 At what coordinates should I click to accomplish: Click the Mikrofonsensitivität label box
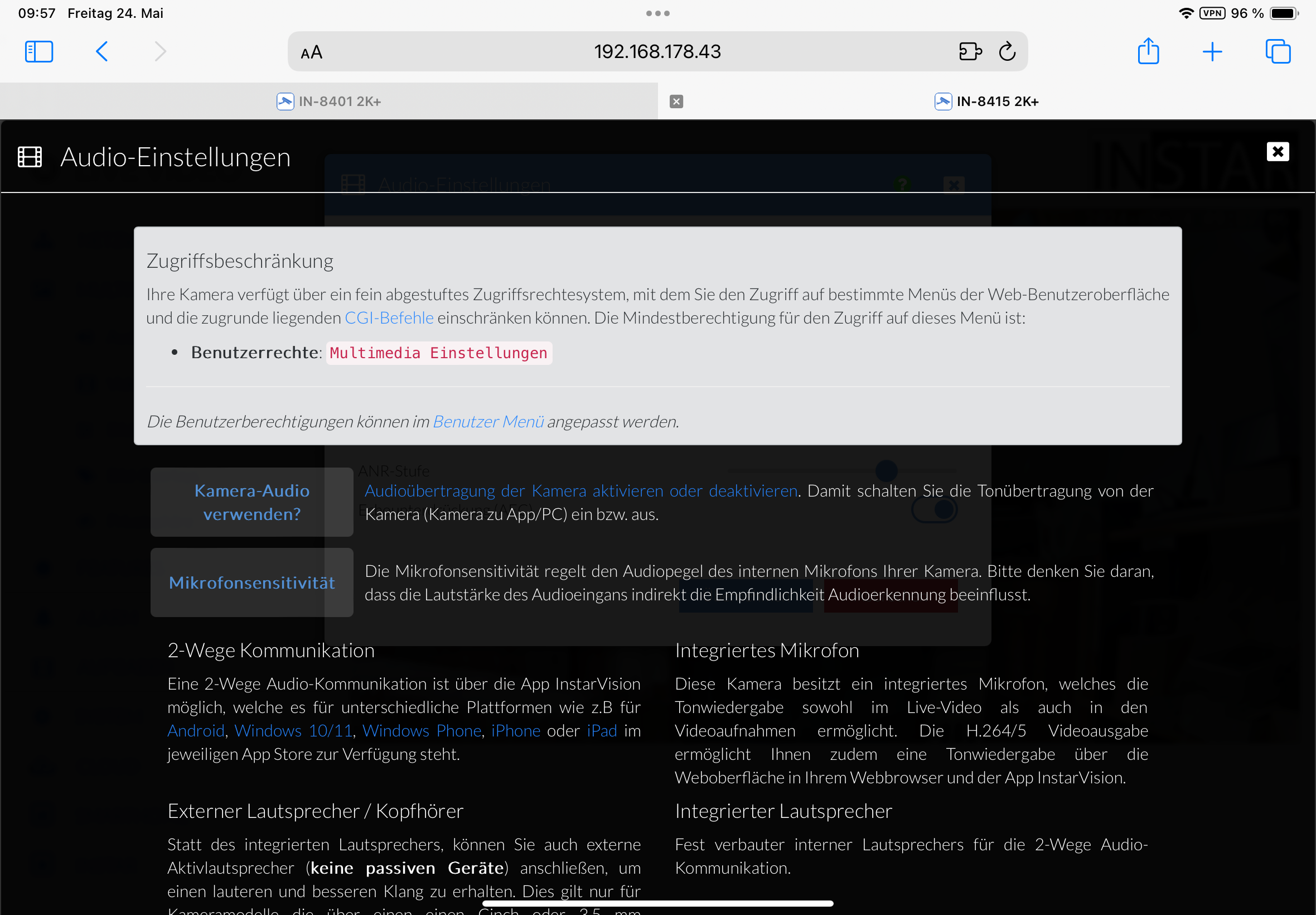click(x=251, y=582)
